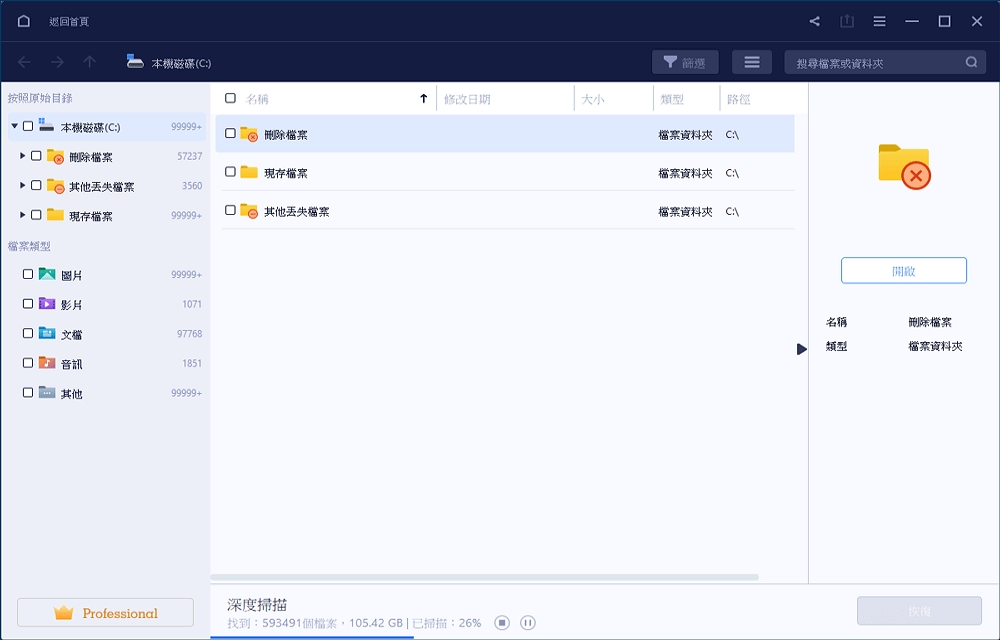The width and height of the screenshot is (1000, 640).
Task: Click the 影片 video type icon
Action: pyautogui.click(x=47, y=303)
